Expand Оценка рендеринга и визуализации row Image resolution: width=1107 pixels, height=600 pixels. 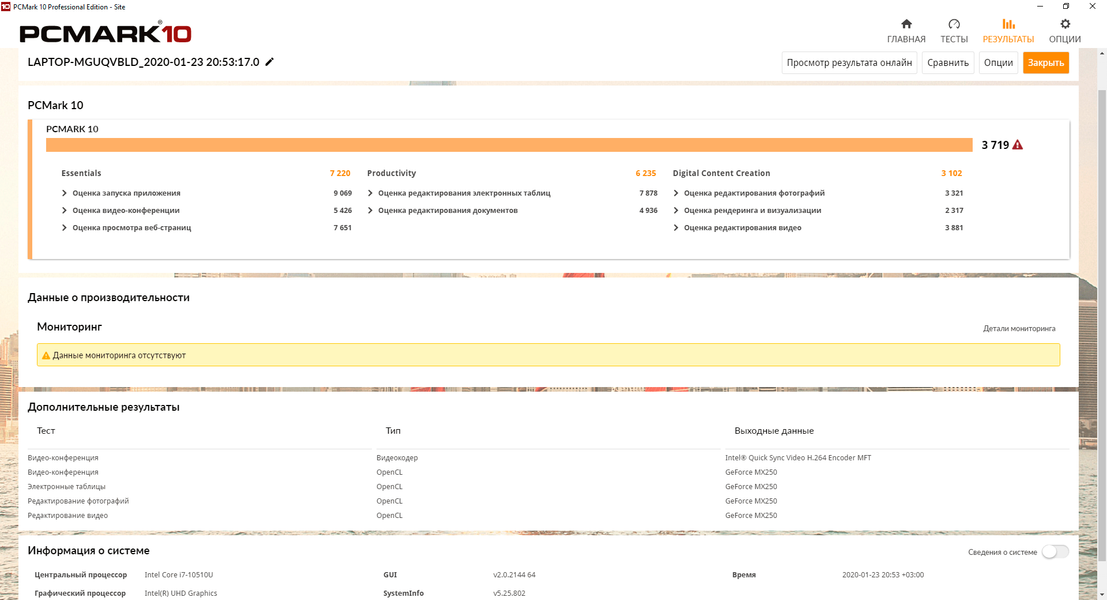(676, 210)
